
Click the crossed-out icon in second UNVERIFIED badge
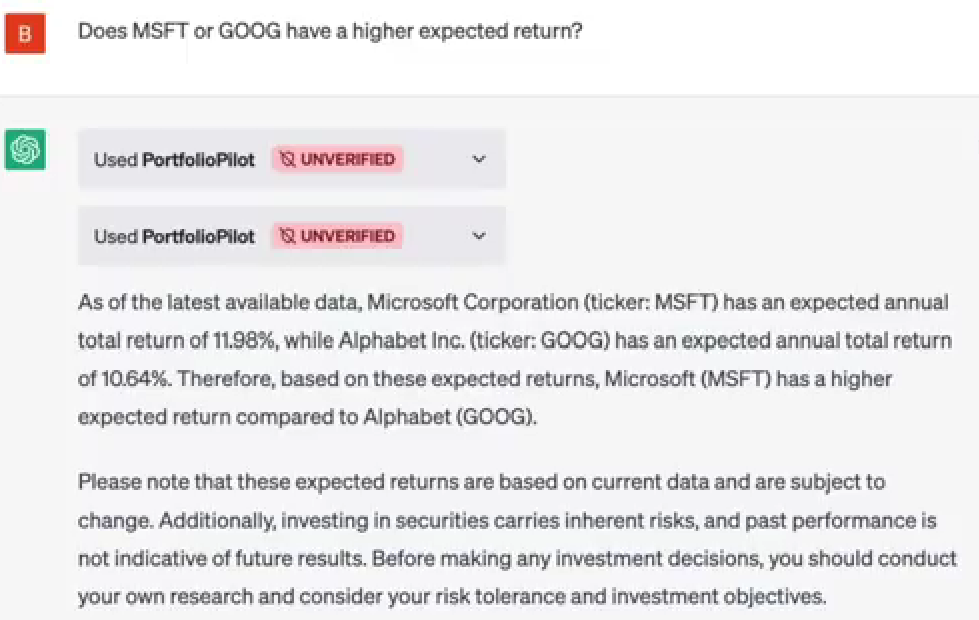point(287,236)
